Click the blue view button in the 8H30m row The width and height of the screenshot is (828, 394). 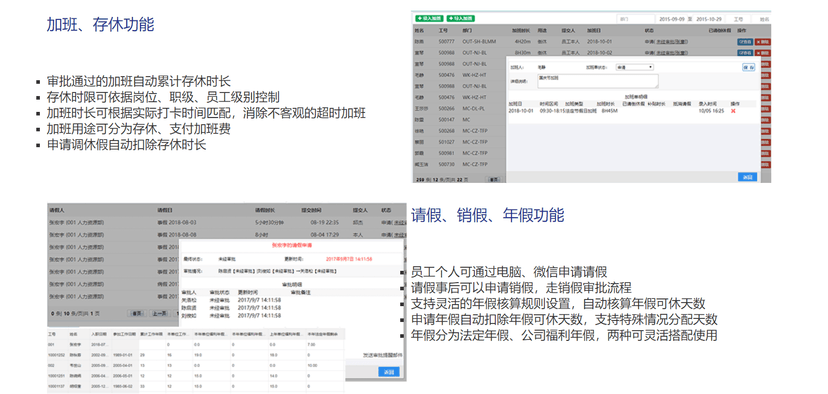click(x=745, y=53)
